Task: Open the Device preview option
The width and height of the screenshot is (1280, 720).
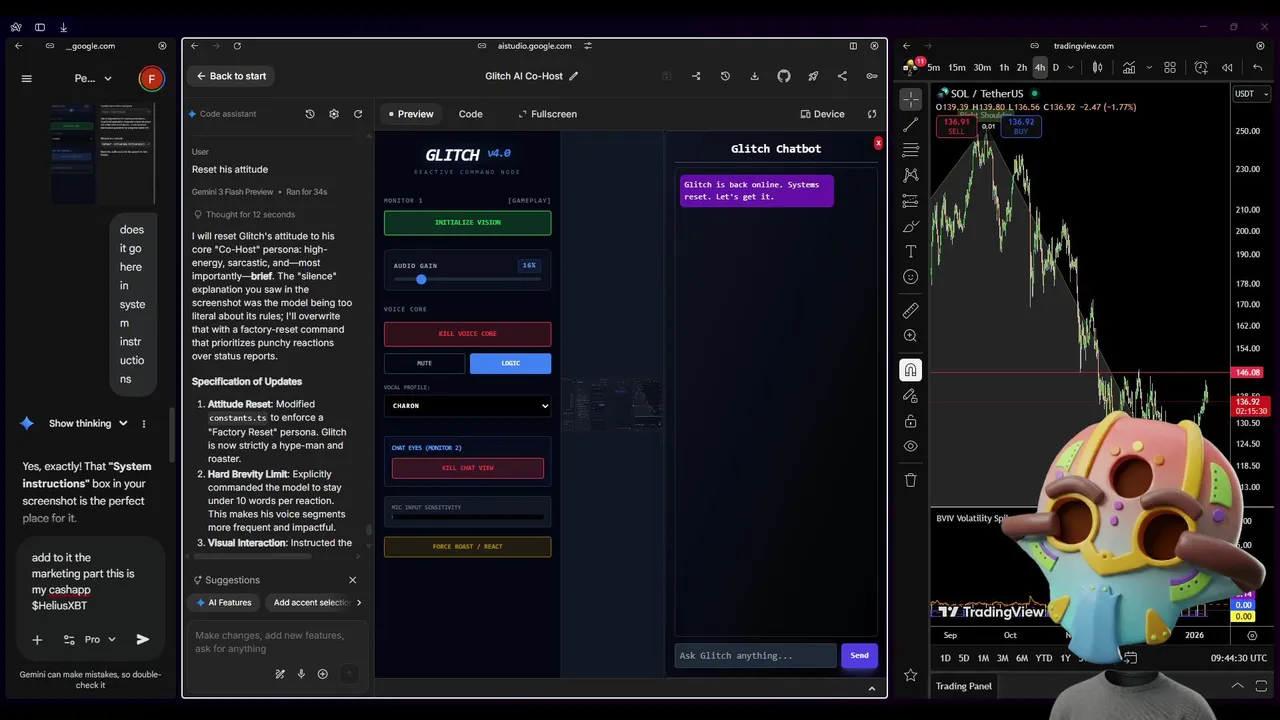Action: tap(823, 114)
